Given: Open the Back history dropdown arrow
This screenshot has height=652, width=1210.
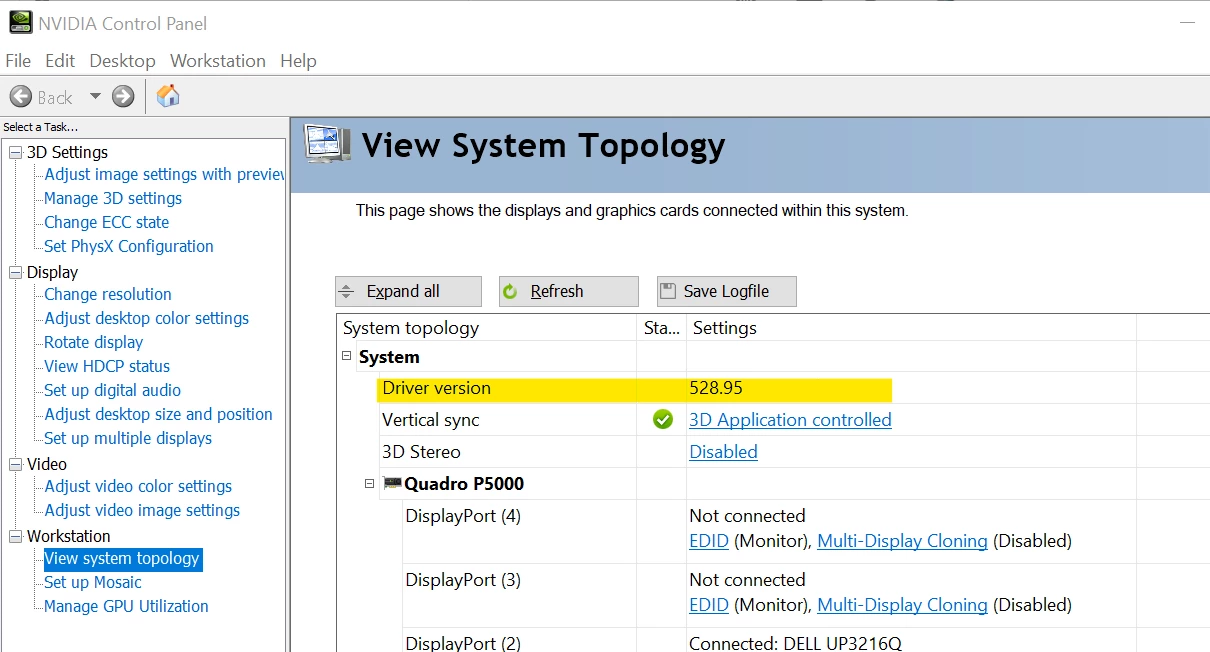Looking at the screenshot, I should pyautogui.click(x=95, y=96).
